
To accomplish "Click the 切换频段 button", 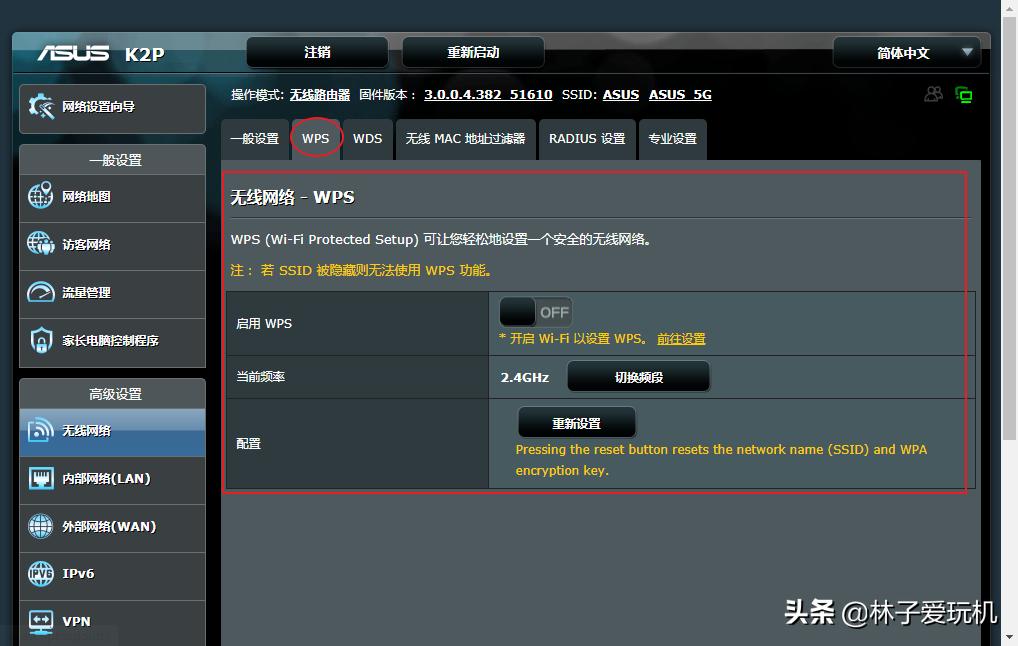I will tap(638, 376).
